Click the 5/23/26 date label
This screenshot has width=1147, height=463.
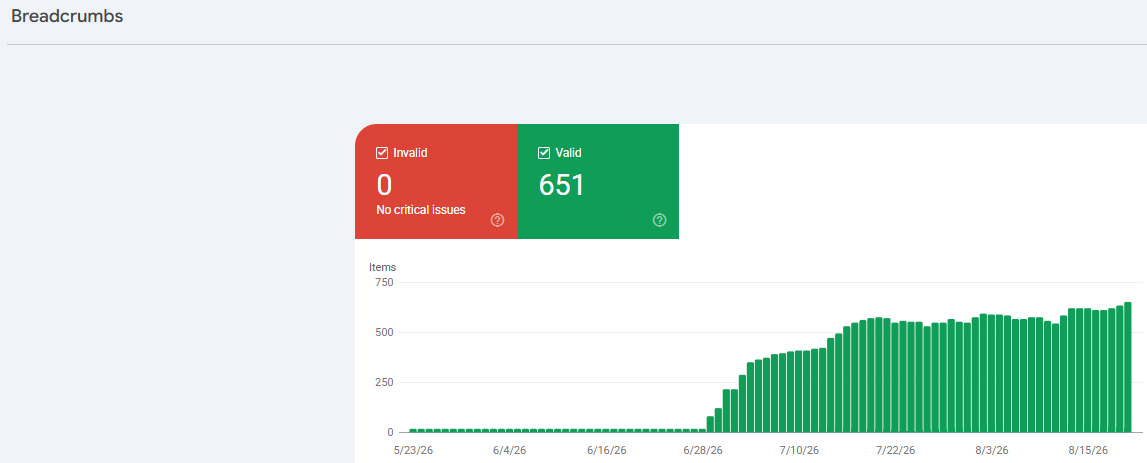pyautogui.click(x=413, y=449)
